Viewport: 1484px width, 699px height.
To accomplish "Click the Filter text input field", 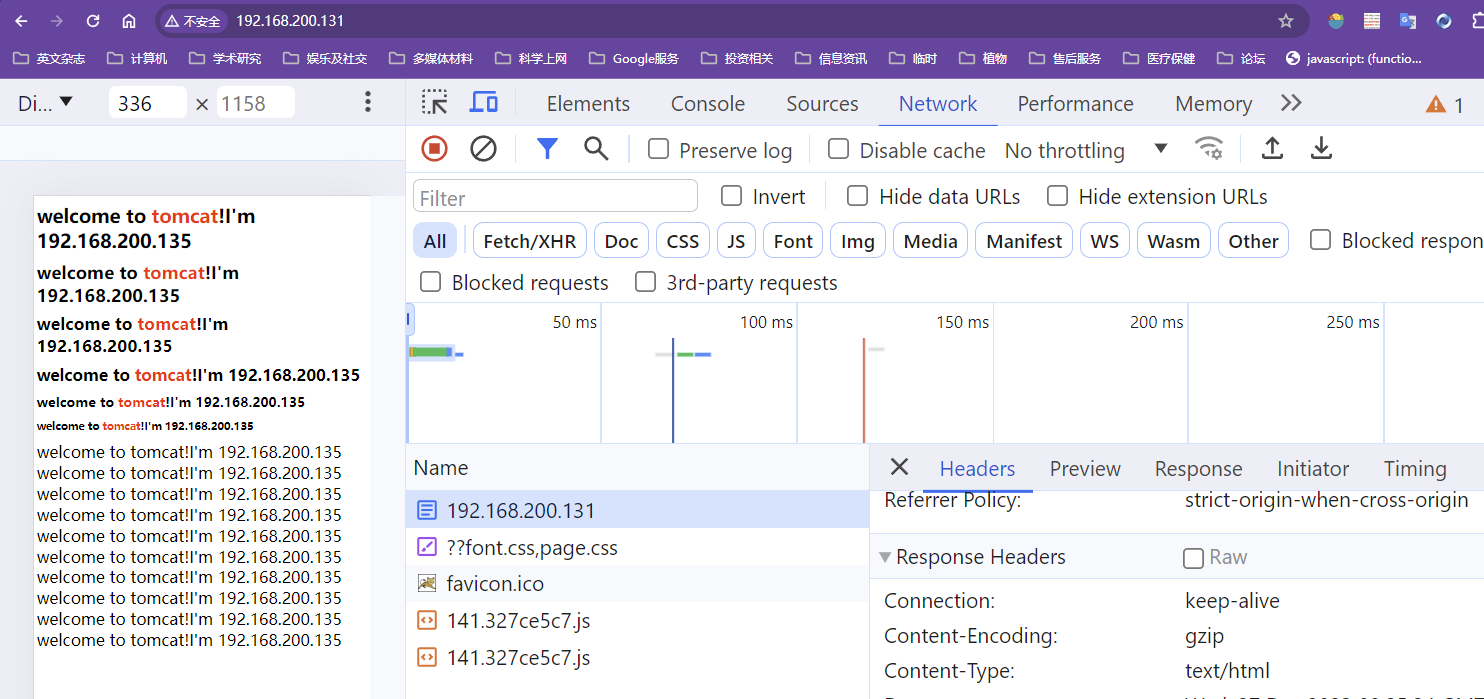I will 555,197.
